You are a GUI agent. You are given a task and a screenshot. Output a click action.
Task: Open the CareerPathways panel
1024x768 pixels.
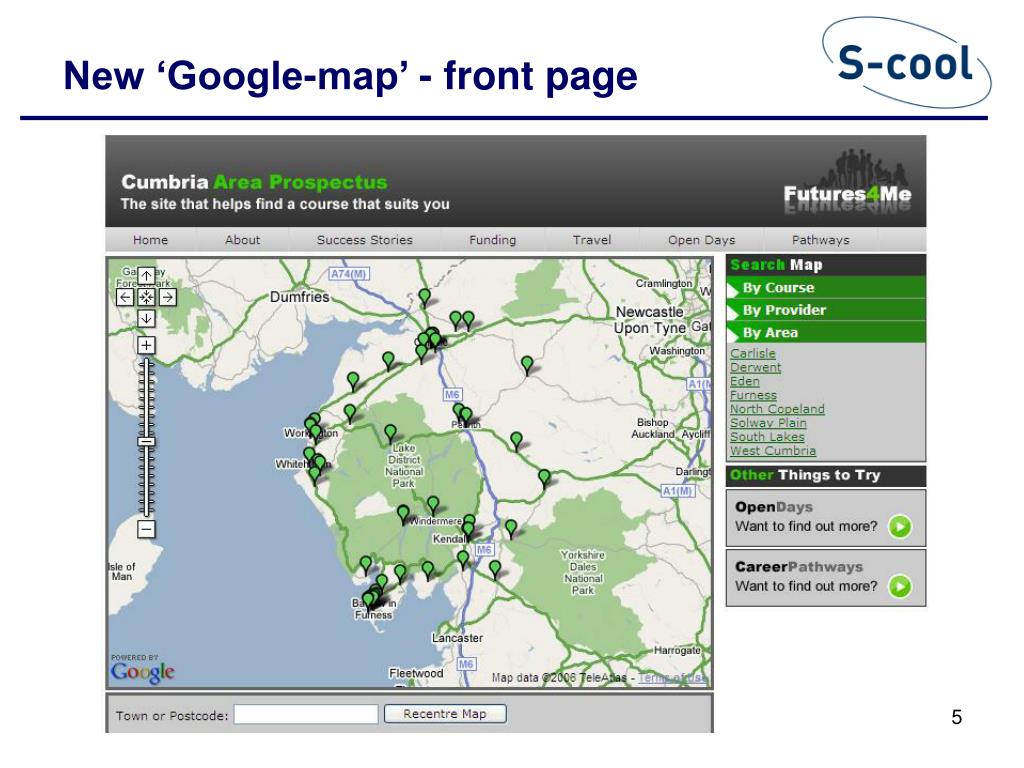pyautogui.click(x=825, y=577)
